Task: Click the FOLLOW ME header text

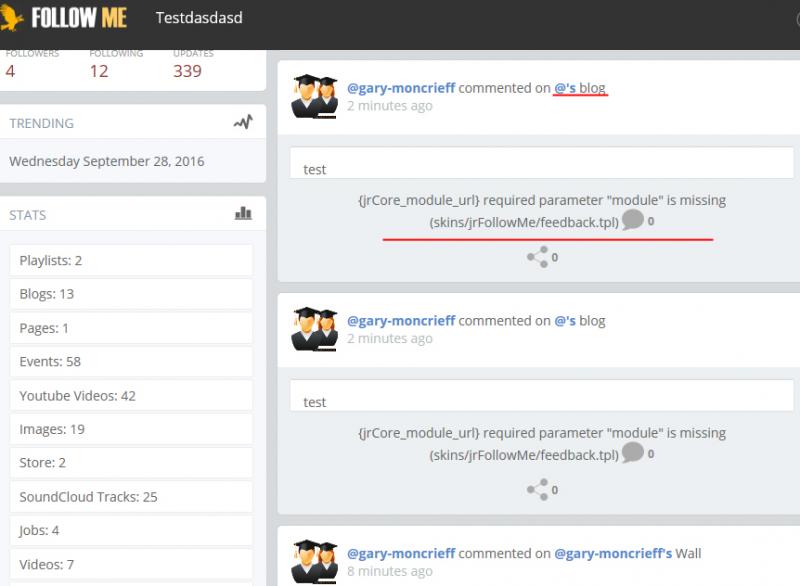Action: pos(79,18)
